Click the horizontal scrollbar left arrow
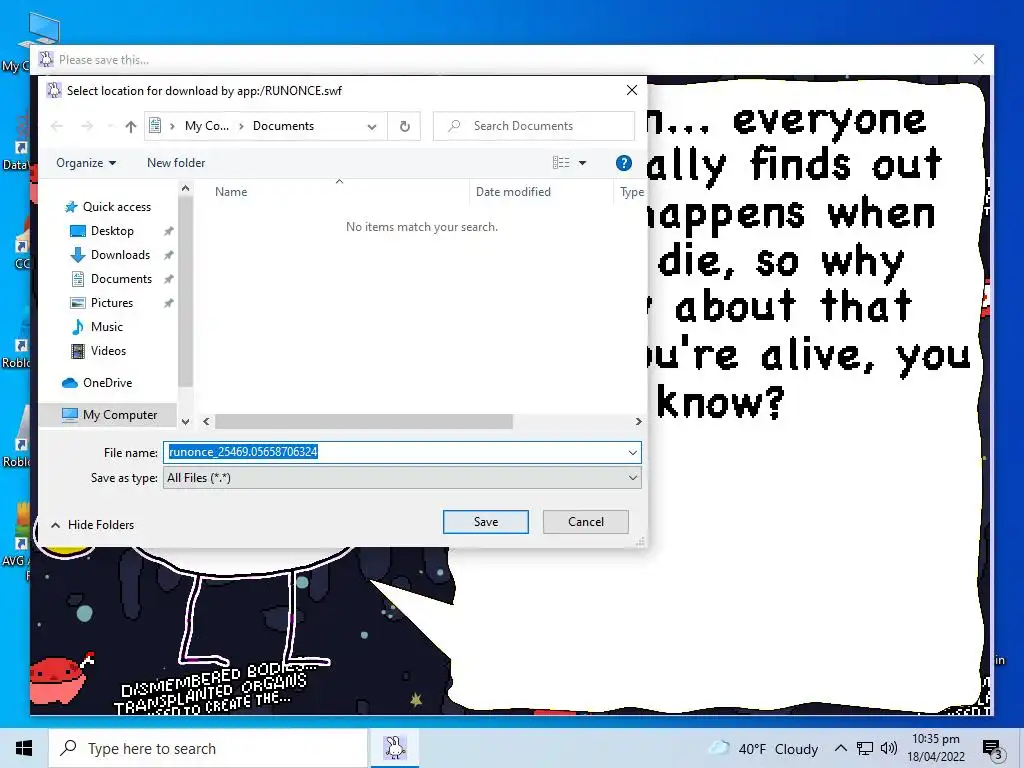 pyautogui.click(x=206, y=422)
